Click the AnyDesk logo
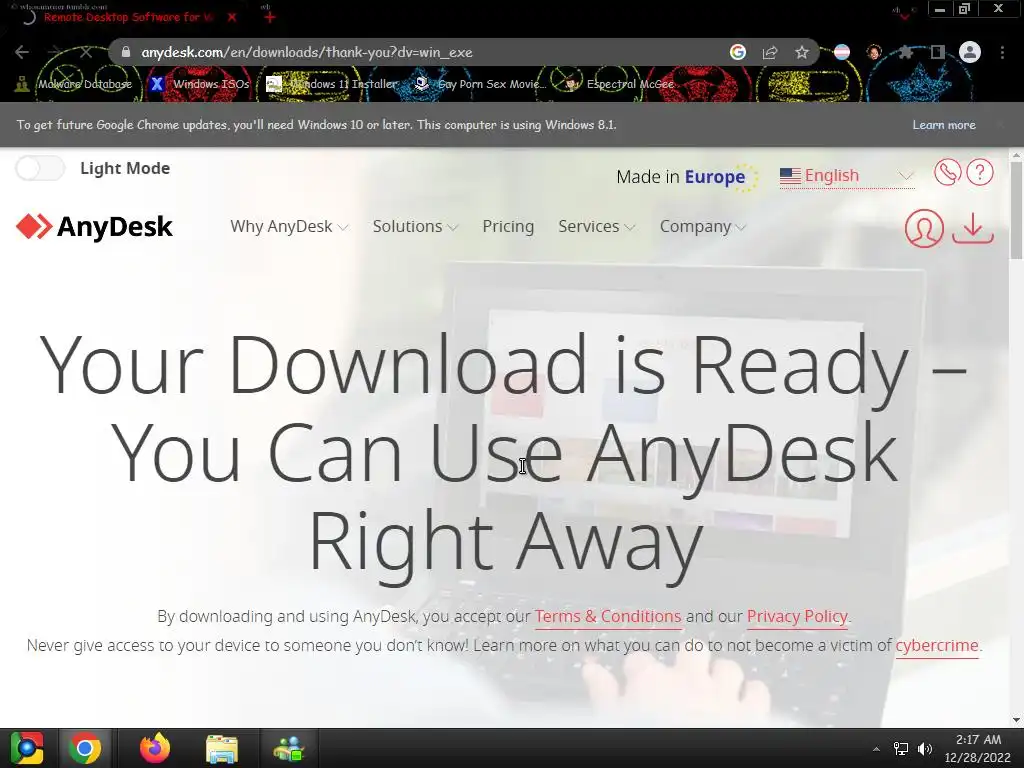1024x768 pixels. [x=95, y=227]
